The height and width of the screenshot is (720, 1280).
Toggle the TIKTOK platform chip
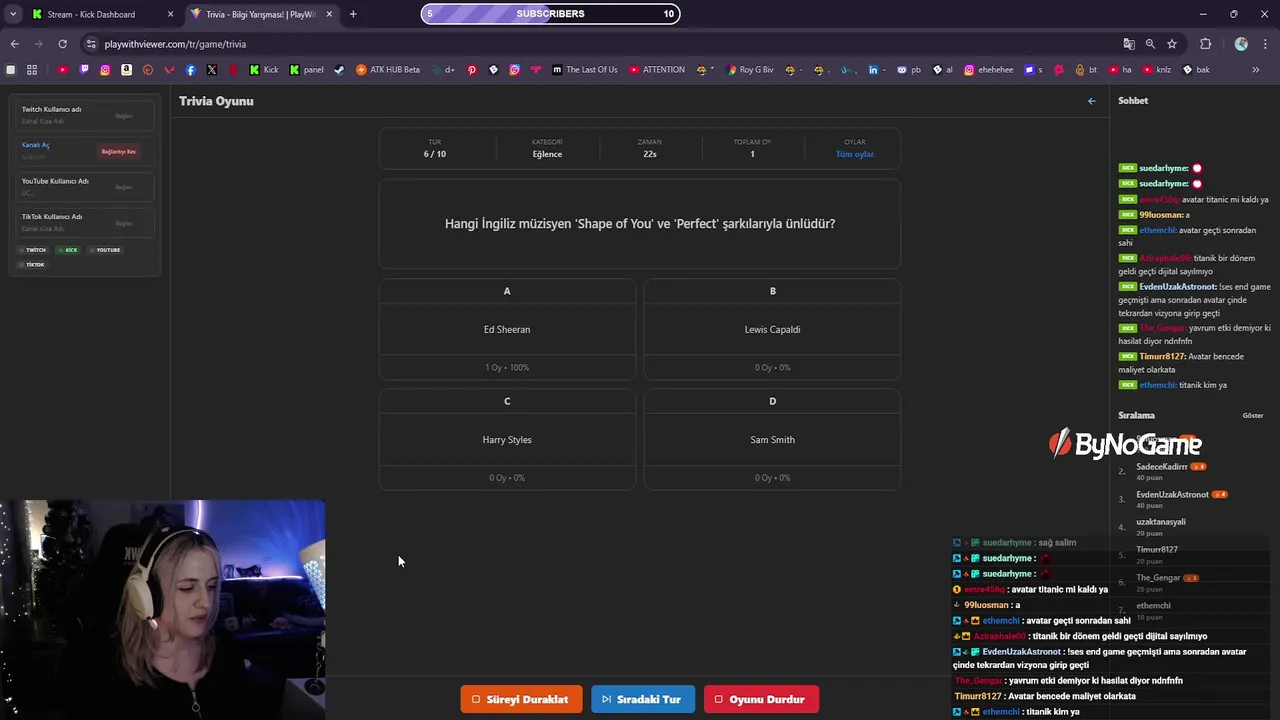[32, 264]
